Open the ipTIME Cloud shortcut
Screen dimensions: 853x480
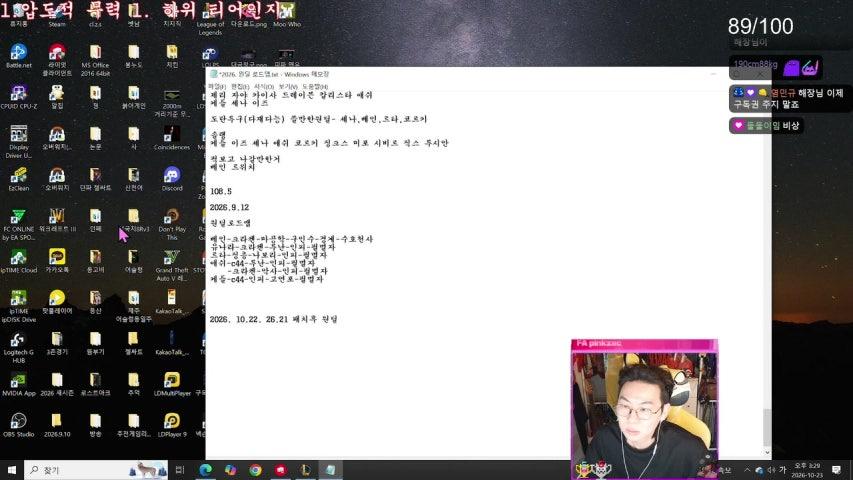18,261
